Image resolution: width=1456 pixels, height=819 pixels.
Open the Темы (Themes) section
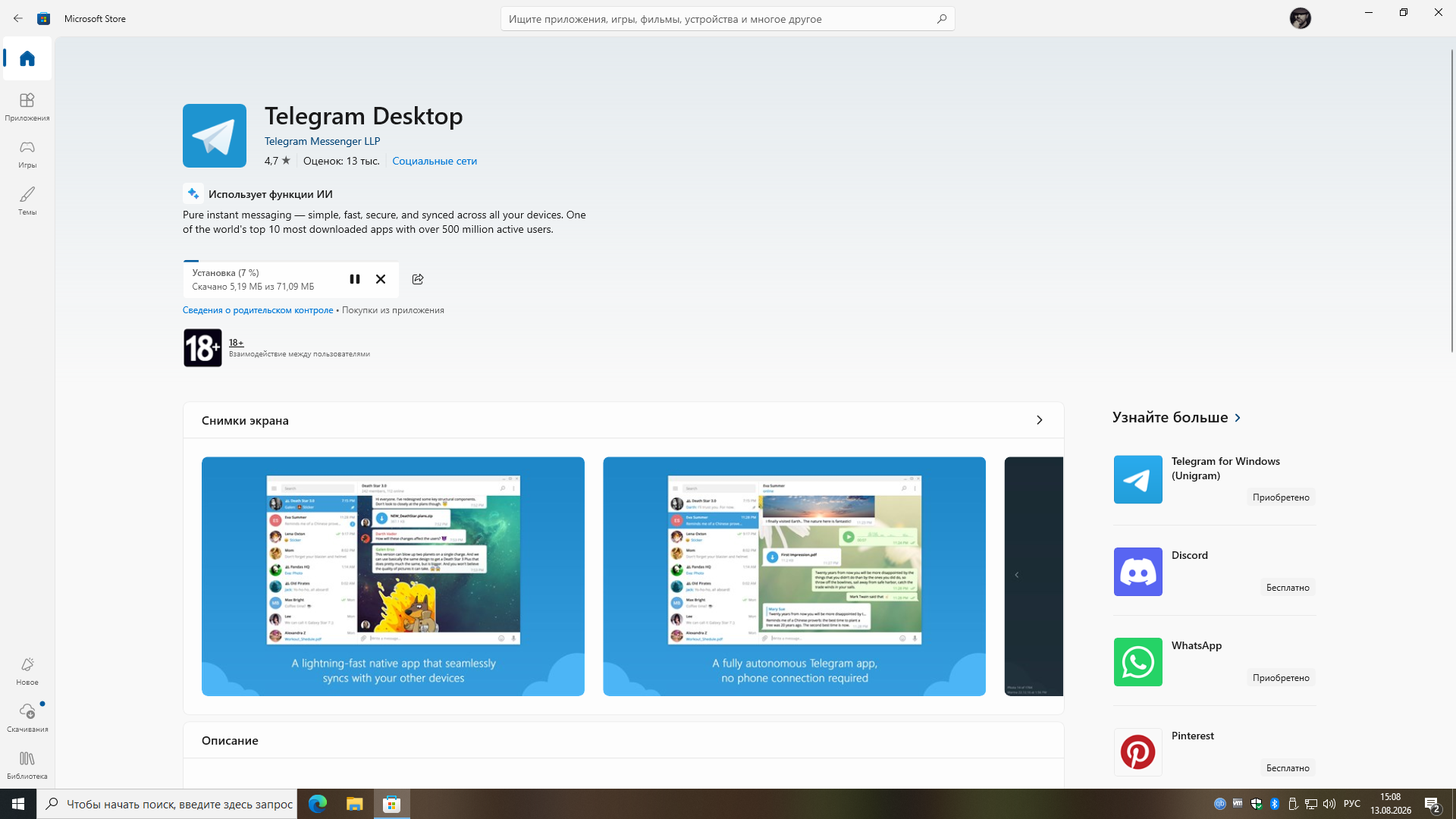(27, 201)
